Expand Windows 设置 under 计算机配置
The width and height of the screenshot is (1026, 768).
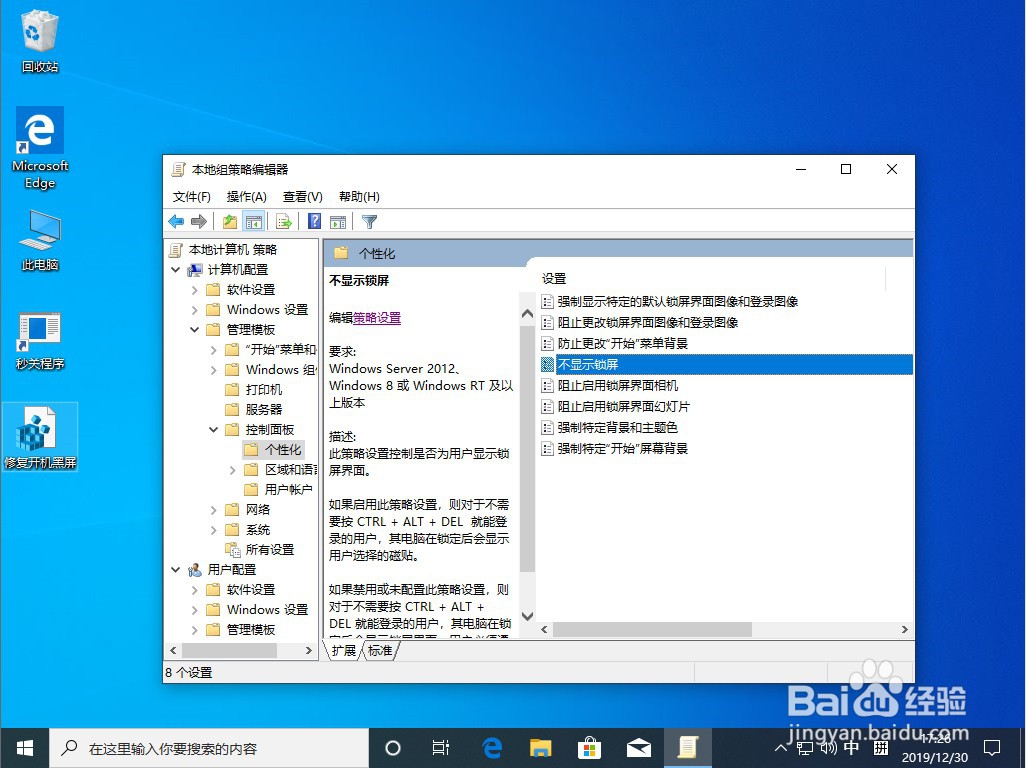click(x=194, y=309)
